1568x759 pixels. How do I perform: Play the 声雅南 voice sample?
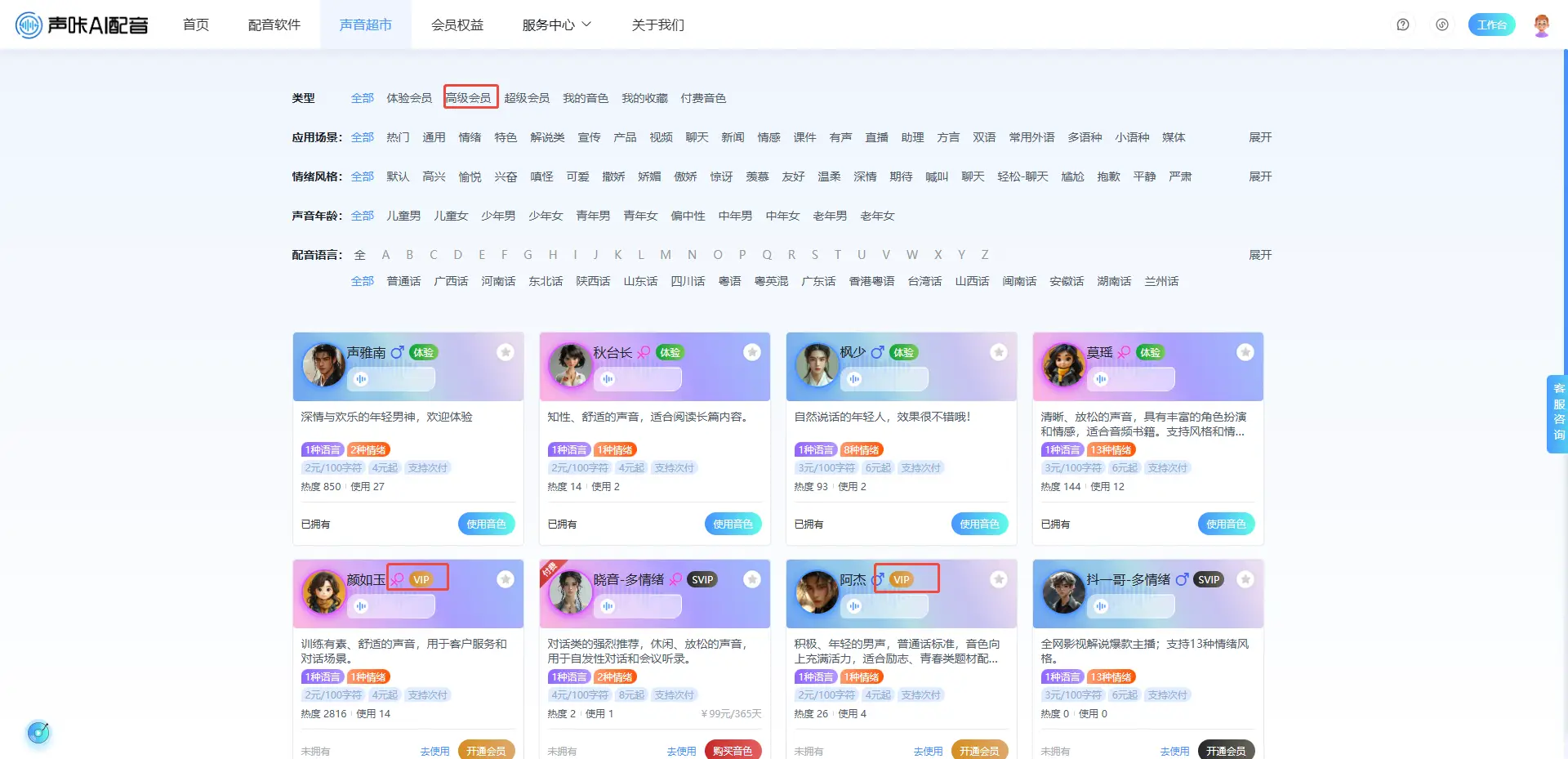(362, 379)
